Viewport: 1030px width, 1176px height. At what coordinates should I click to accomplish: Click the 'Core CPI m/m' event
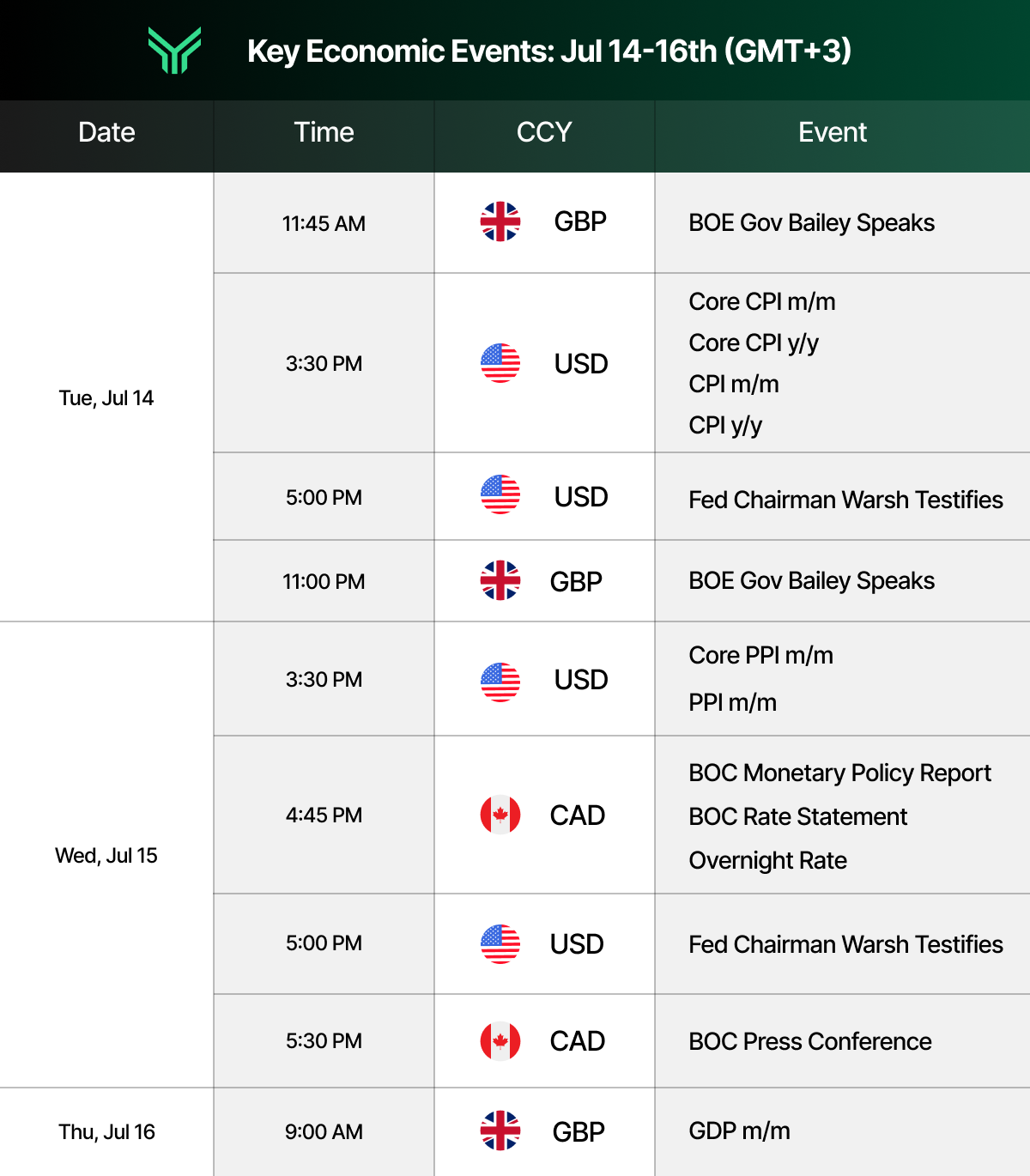(x=762, y=302)
